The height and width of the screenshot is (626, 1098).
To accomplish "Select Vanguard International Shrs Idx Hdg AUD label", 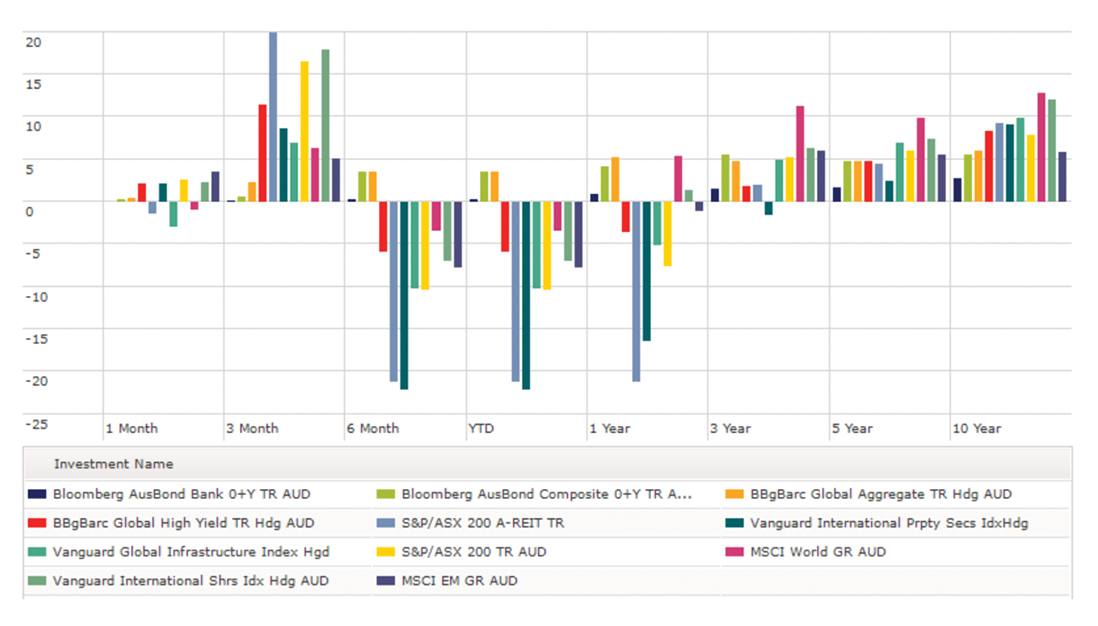I will 191,581.
